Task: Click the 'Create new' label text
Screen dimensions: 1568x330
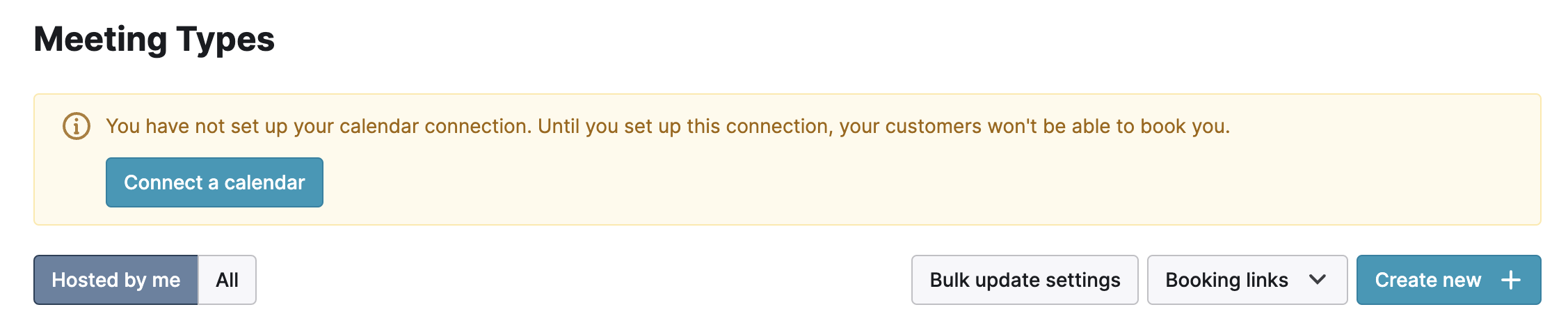Action: 1428,280
